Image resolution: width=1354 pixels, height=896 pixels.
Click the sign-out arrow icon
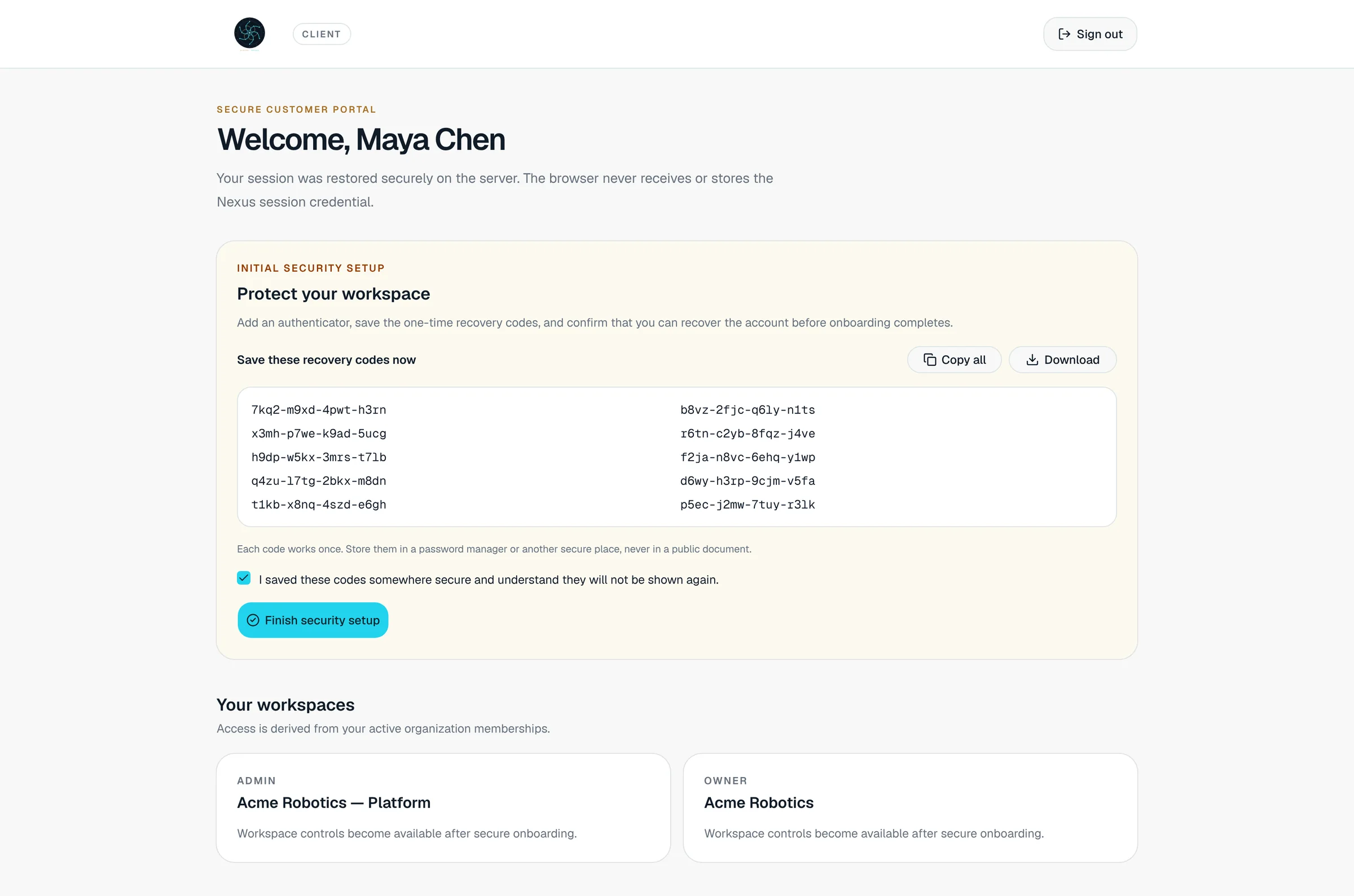coord(1063,34)
